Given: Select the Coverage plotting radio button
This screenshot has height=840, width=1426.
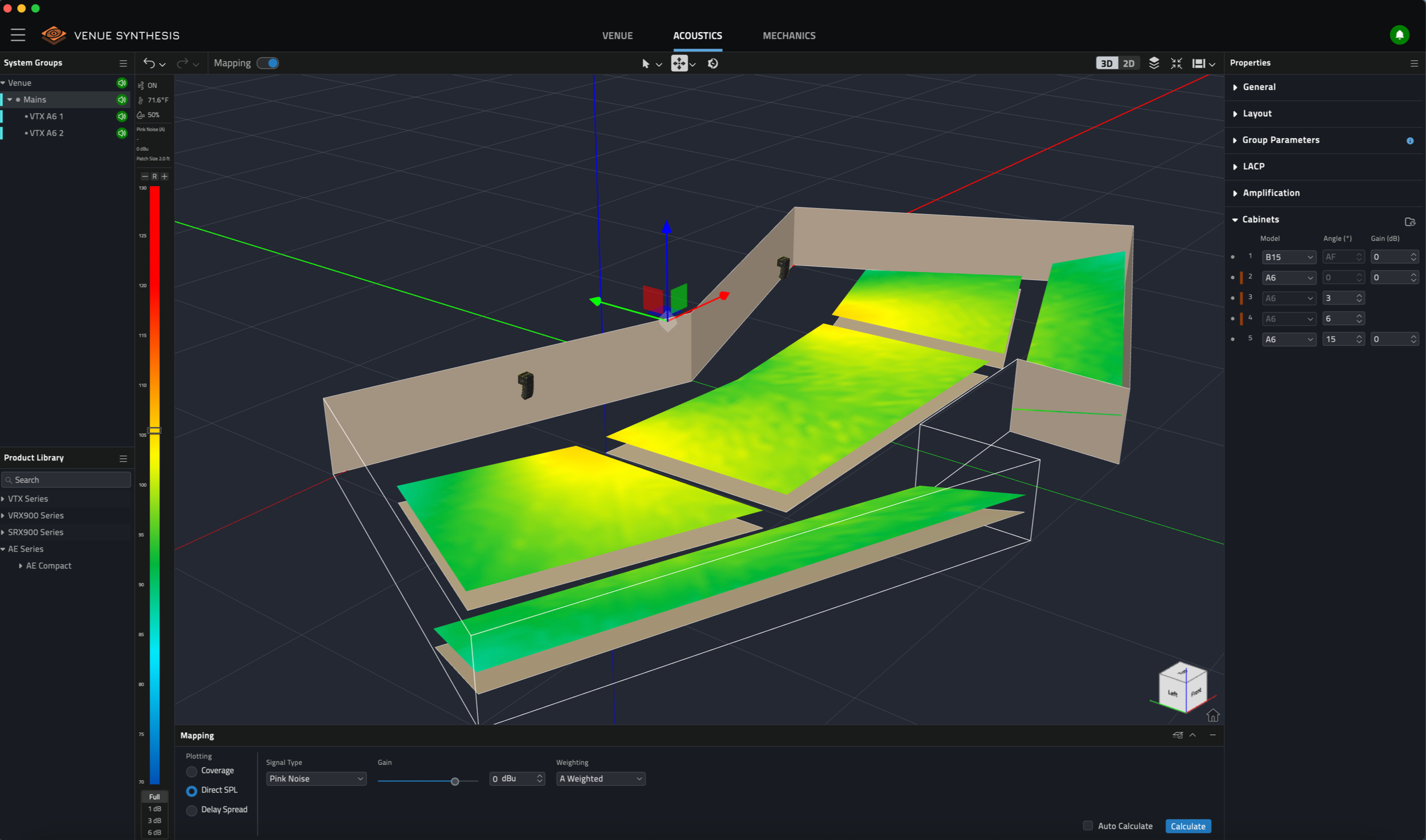Looking at the screenshot, I should click(192, 771).
